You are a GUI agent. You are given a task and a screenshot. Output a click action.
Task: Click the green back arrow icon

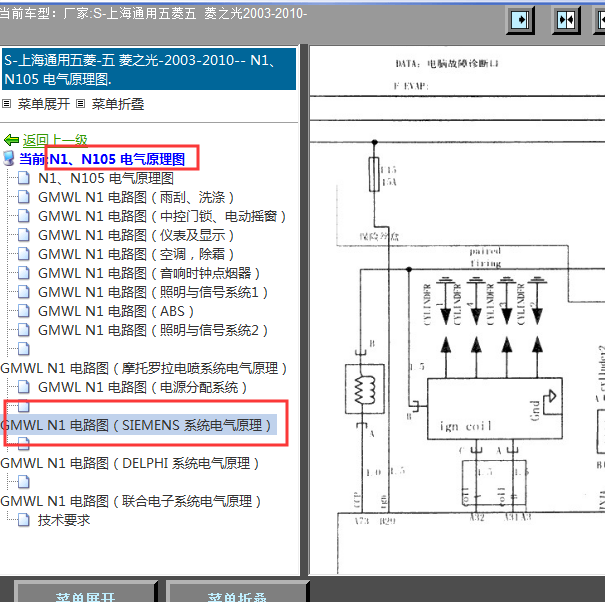coord(11,140)
